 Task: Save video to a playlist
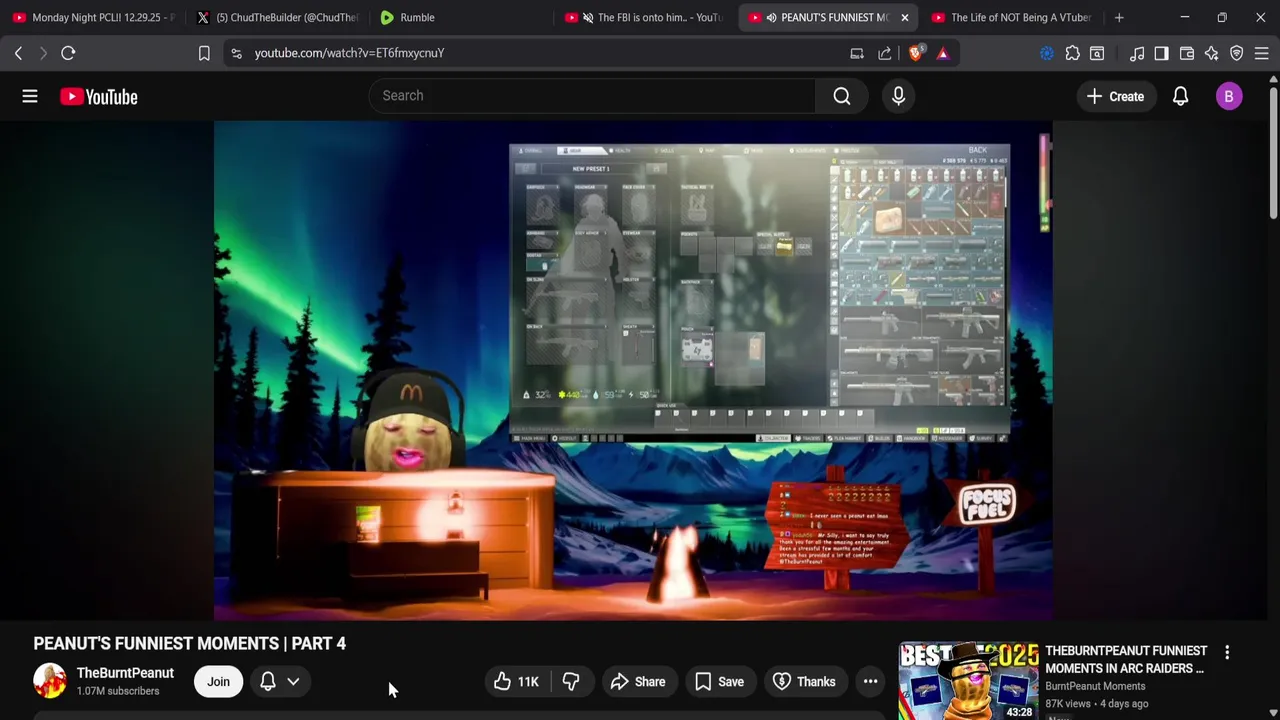click(719, 682)
